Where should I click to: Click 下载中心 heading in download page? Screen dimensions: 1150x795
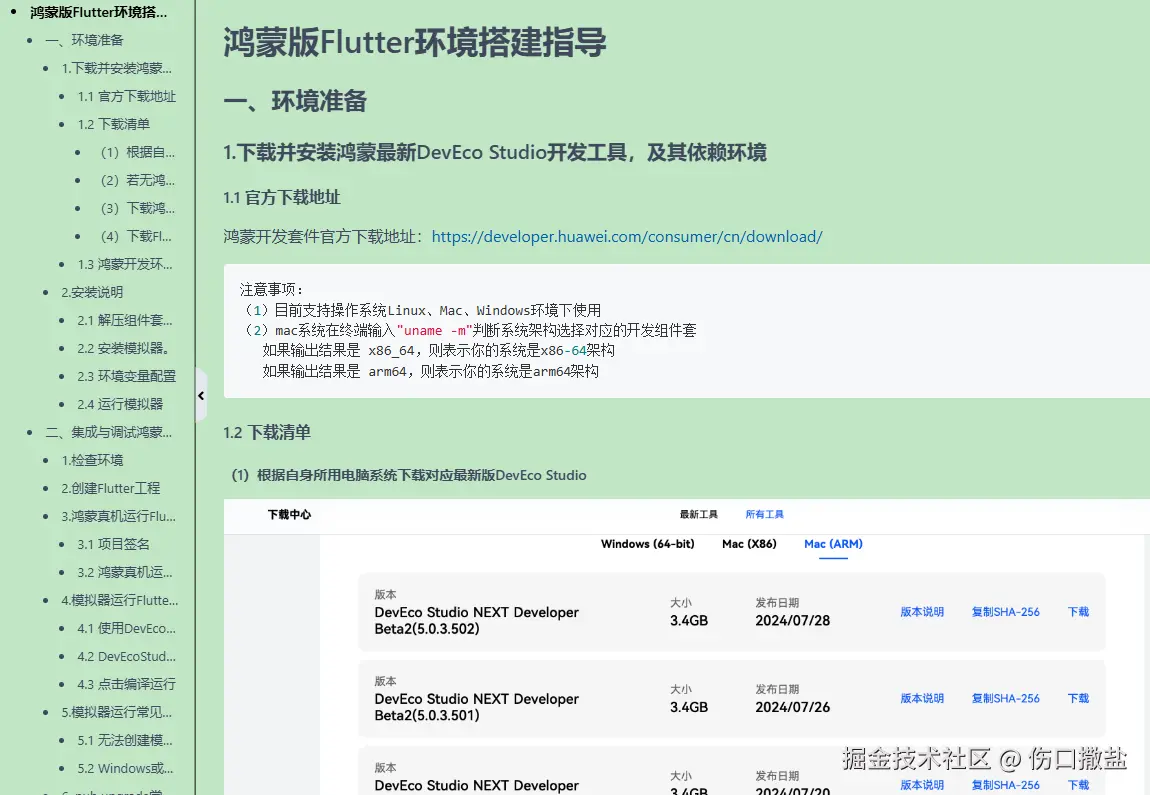pos(289,514)
